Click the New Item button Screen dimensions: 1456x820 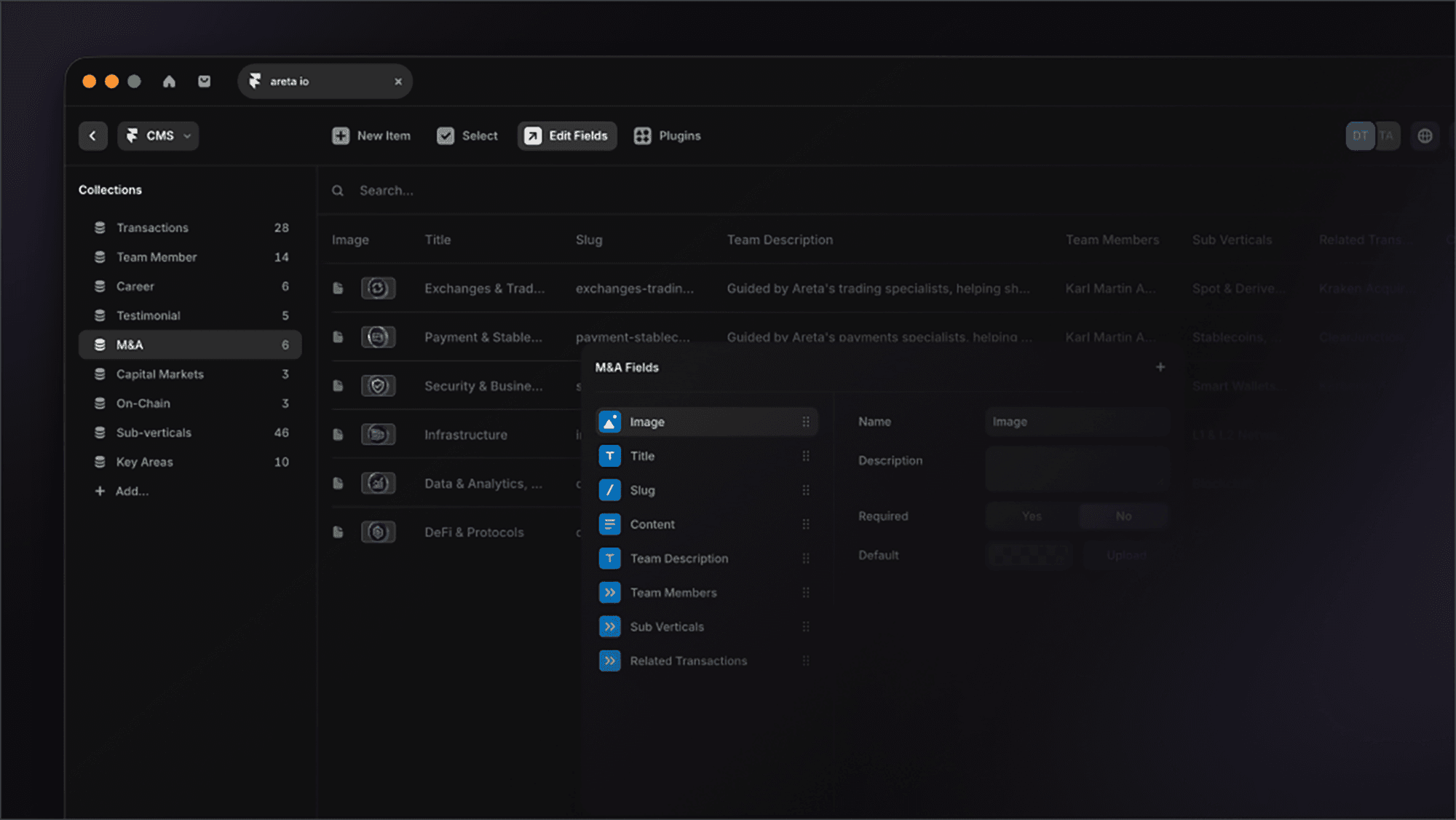tap(371, 135)
